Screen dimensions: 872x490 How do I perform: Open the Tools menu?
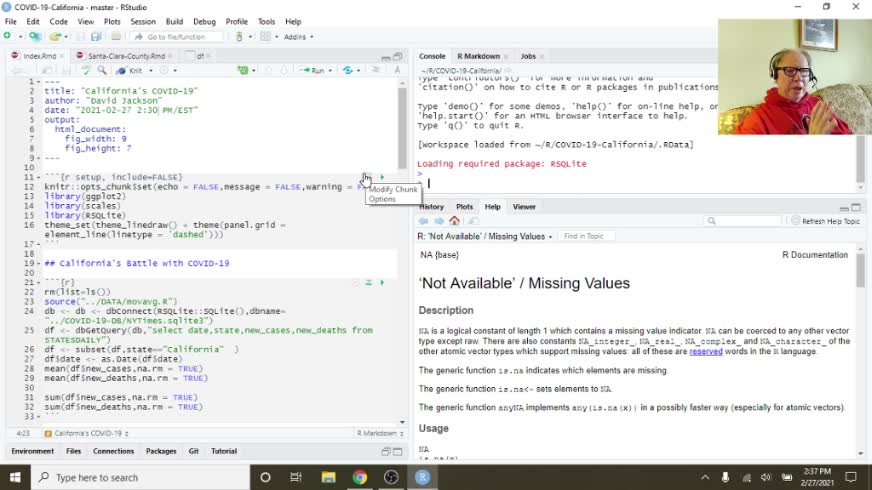[266, 22]
